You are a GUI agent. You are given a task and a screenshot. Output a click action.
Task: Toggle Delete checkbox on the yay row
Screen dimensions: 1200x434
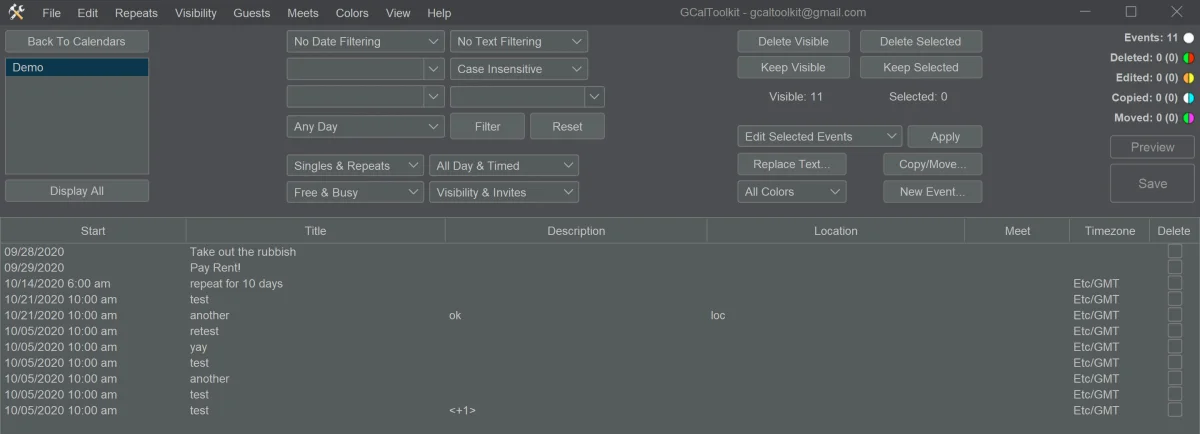tap(1174, 347)
